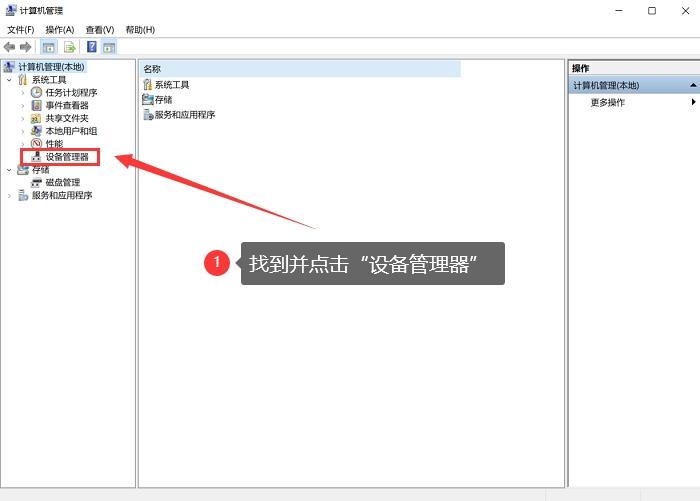Screen dimensions: 700x501
Task: Select 服务和应用程序 in the left tree
Action: (x=62, y=195)
